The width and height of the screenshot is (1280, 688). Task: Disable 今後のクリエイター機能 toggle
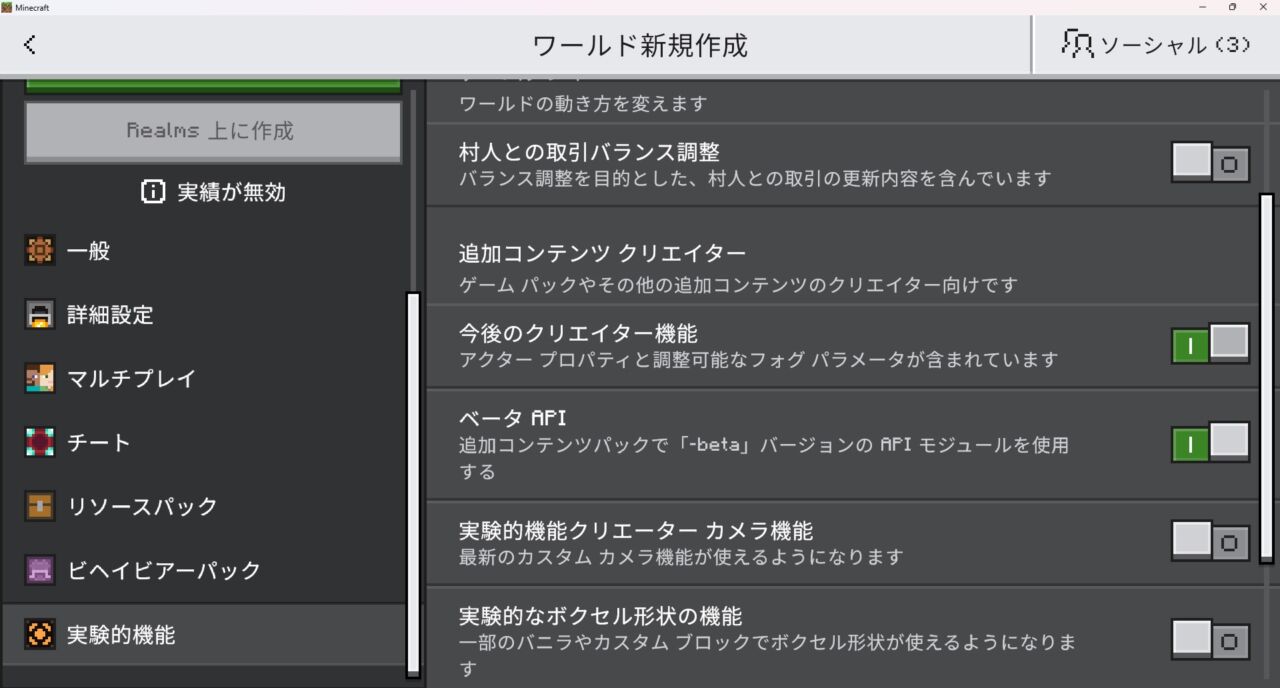1210,344
